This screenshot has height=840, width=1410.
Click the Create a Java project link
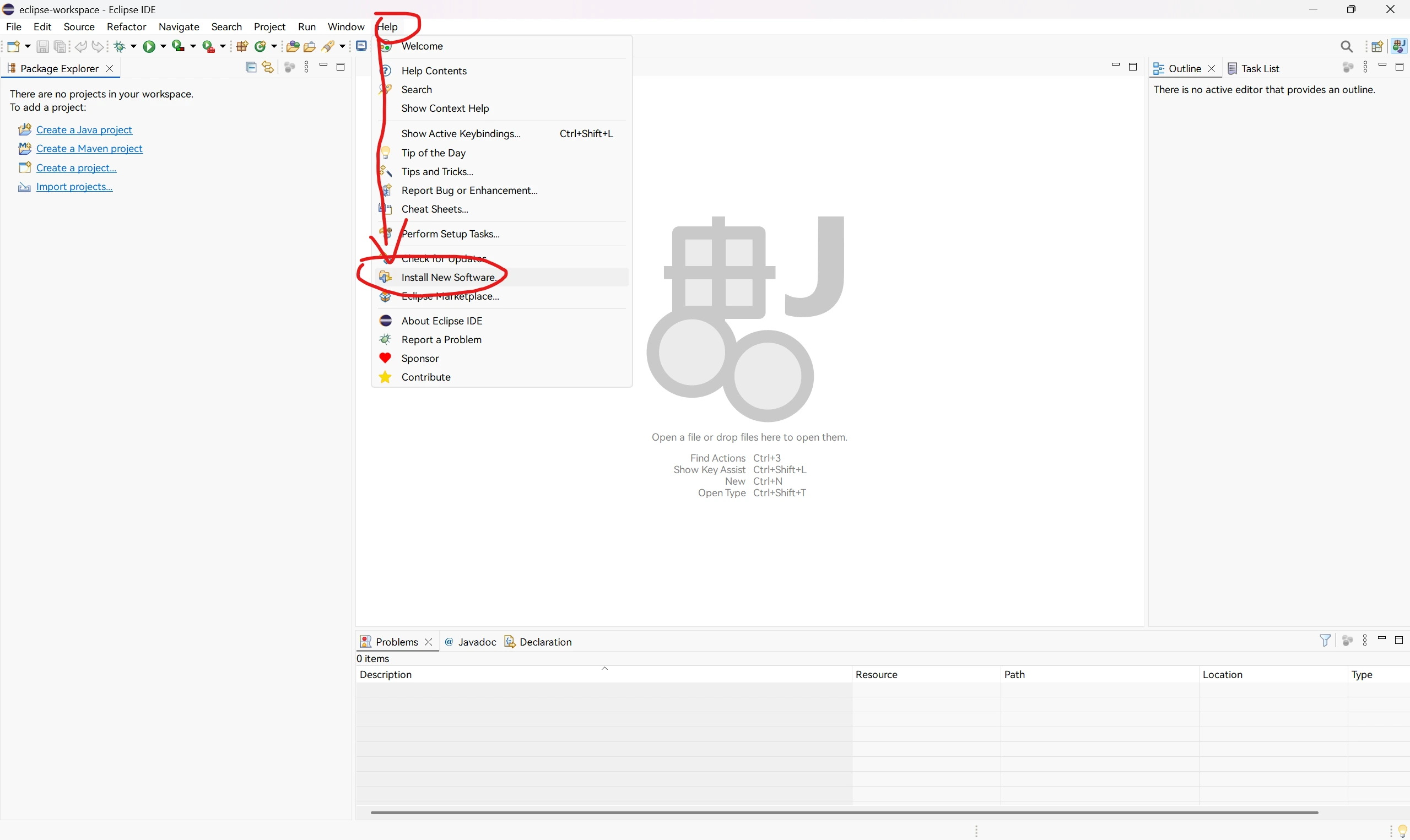(84, 129)
